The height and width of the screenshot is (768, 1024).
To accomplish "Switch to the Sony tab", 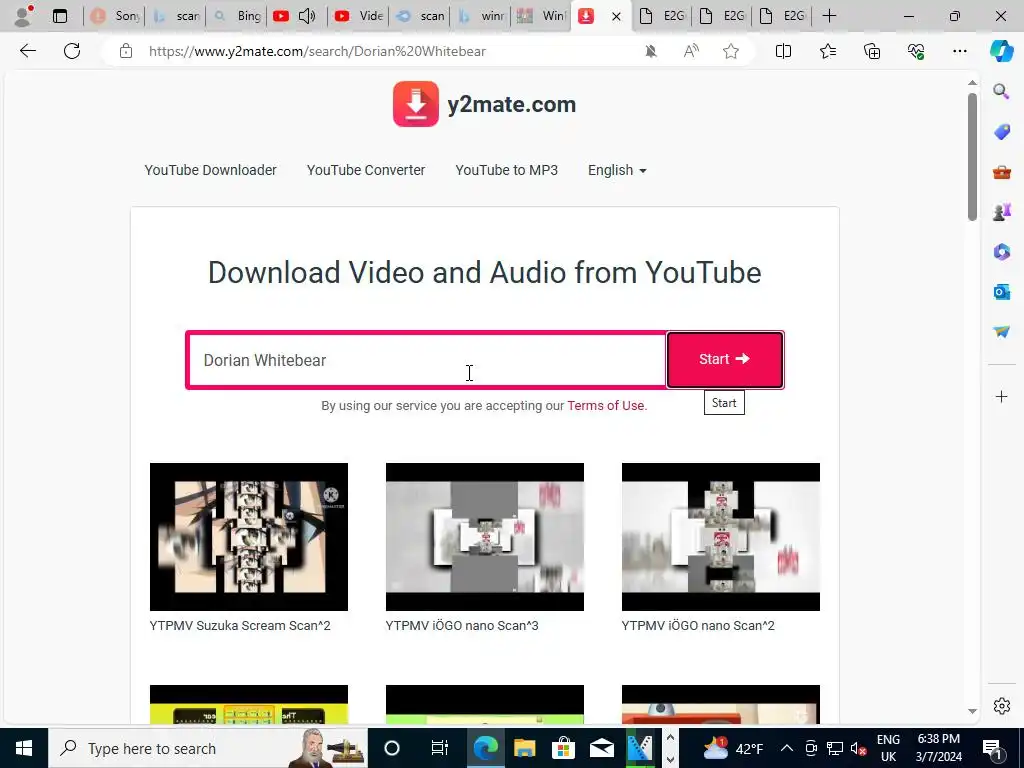I will coord(116,16).
